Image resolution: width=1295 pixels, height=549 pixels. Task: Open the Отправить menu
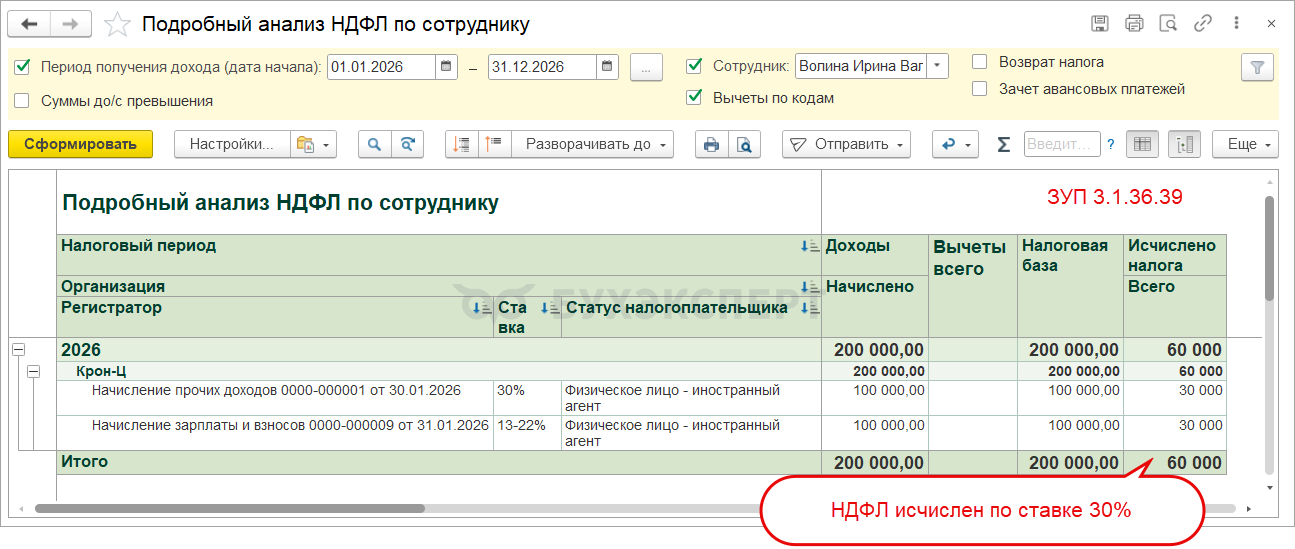[846, 145]
